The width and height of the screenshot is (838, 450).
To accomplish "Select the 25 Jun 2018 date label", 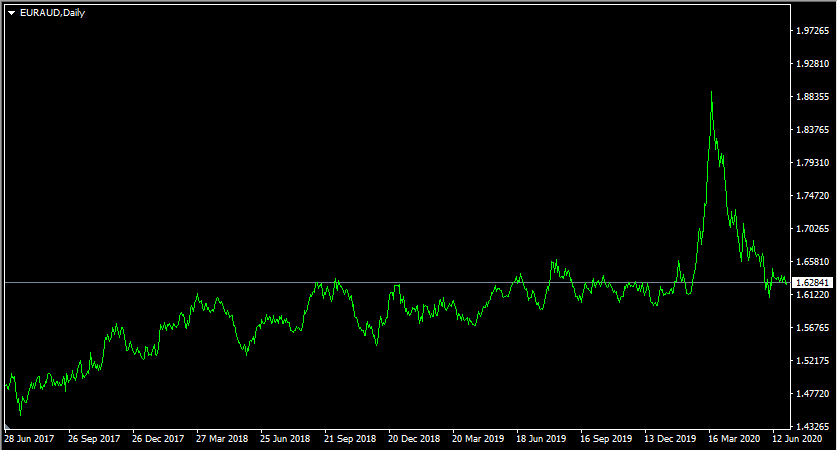I will click(x=285, y=439).
